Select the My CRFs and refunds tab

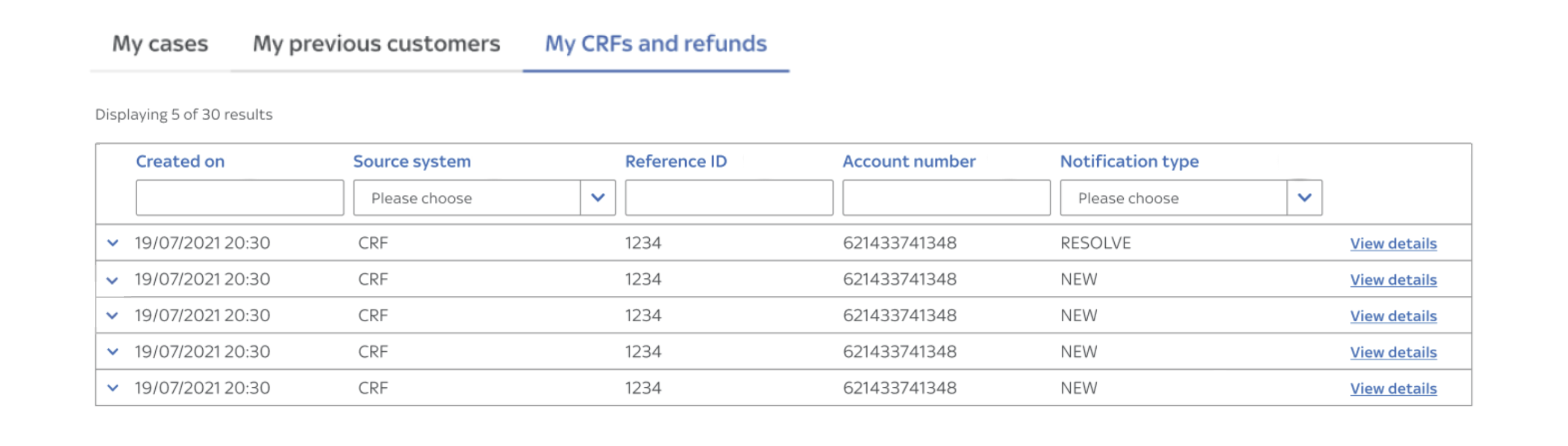pyautogui.click(x=655, y=44)
